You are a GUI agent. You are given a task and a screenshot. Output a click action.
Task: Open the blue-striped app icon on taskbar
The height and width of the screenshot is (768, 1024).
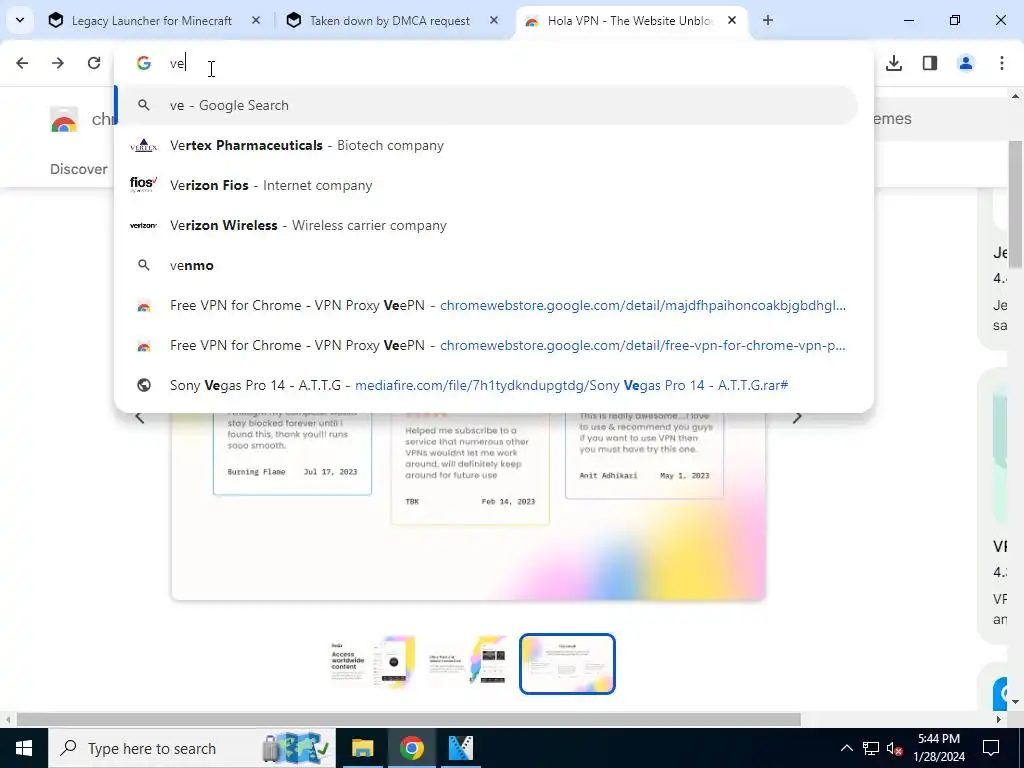coord(461,748)
